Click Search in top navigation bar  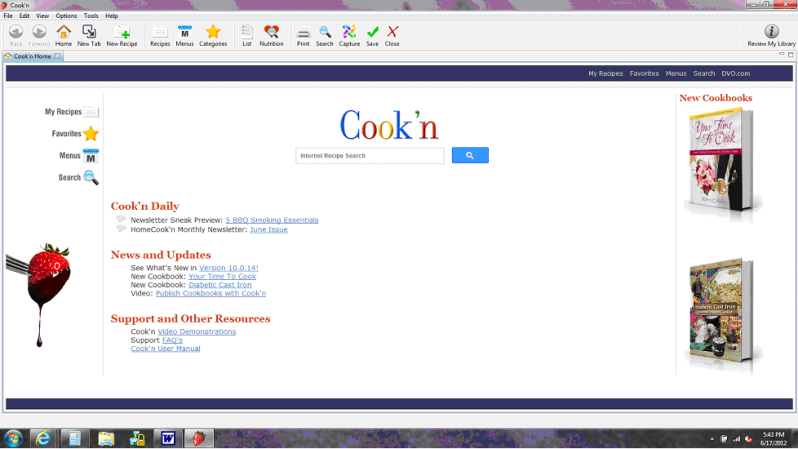[x=704, y=73]
